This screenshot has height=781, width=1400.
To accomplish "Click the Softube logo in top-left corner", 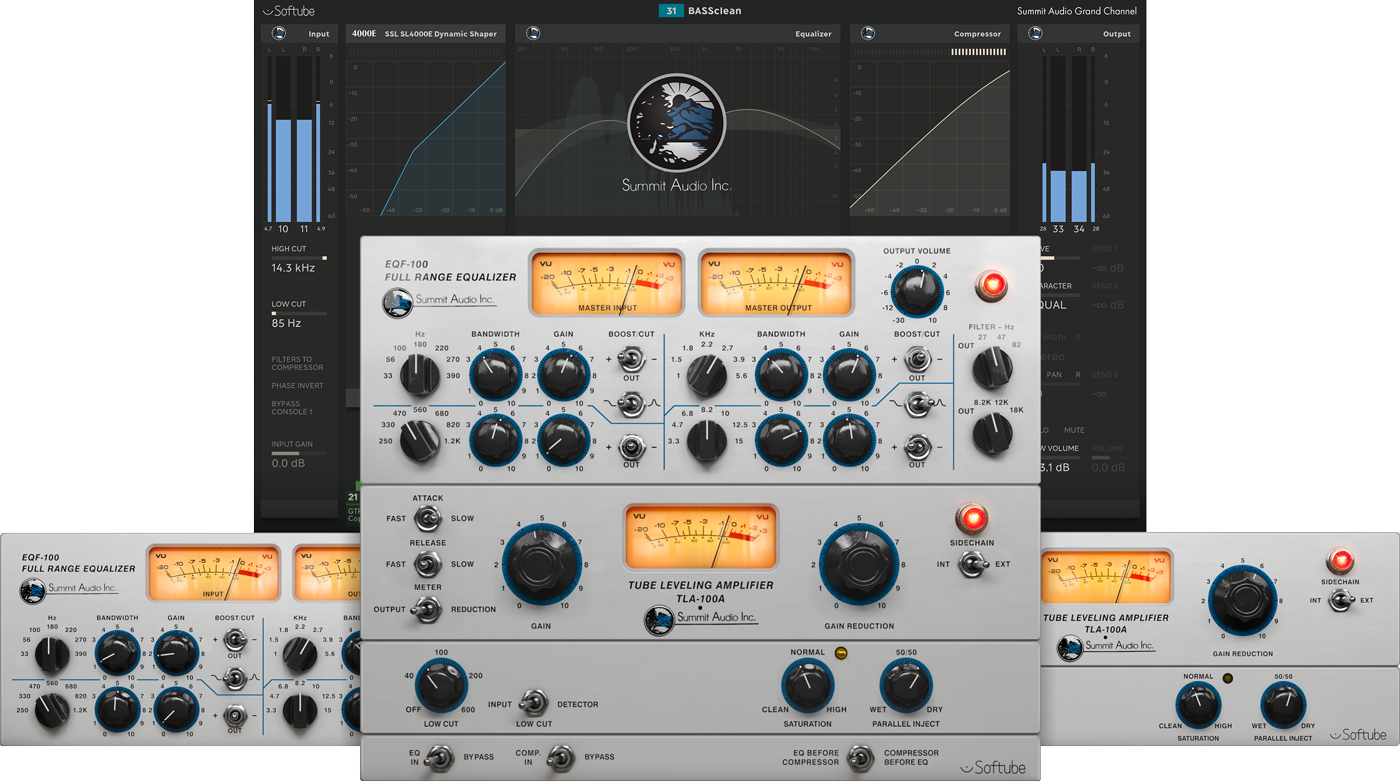I will pos(289,11).
